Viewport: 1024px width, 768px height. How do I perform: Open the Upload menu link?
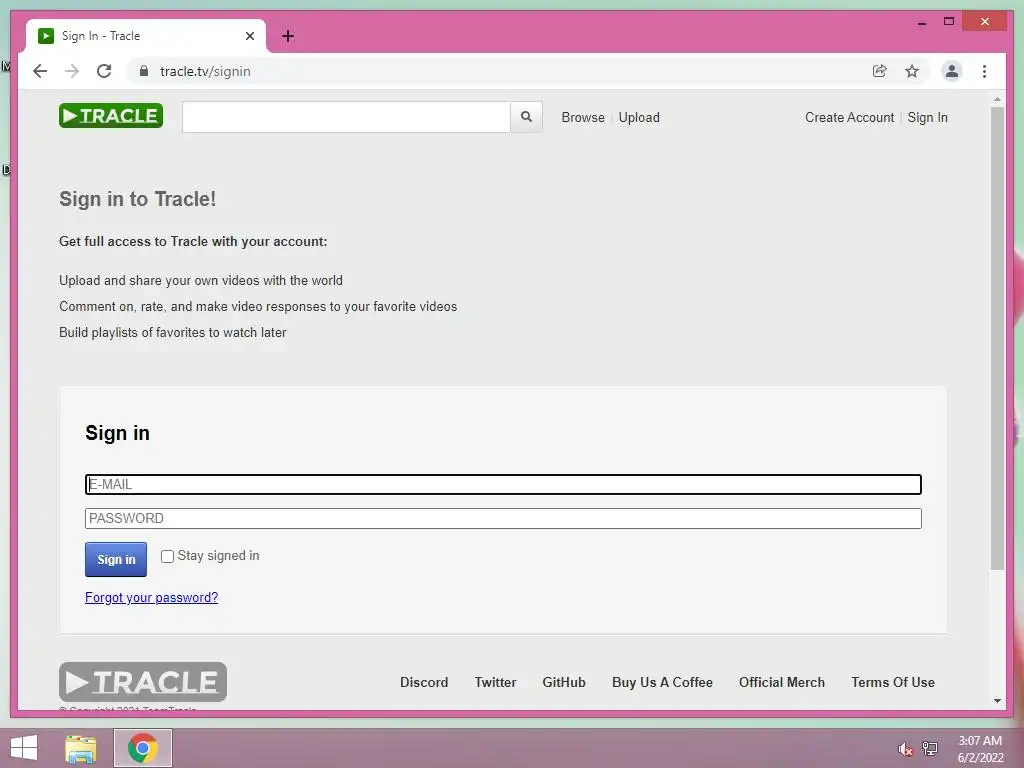(x=639, y=118)
